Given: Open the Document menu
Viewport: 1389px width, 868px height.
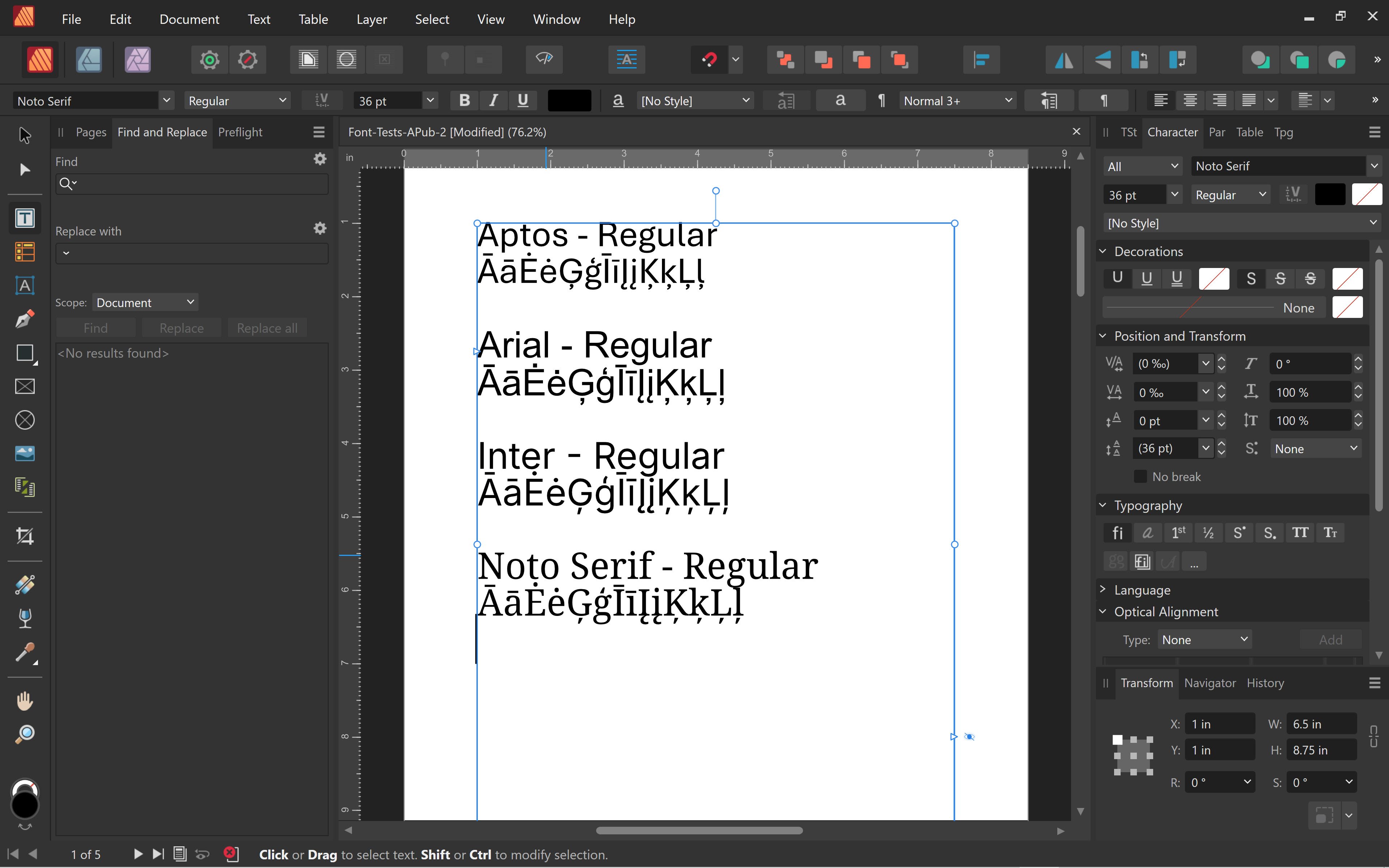Looking at the screenshot, I should (190, 20).
